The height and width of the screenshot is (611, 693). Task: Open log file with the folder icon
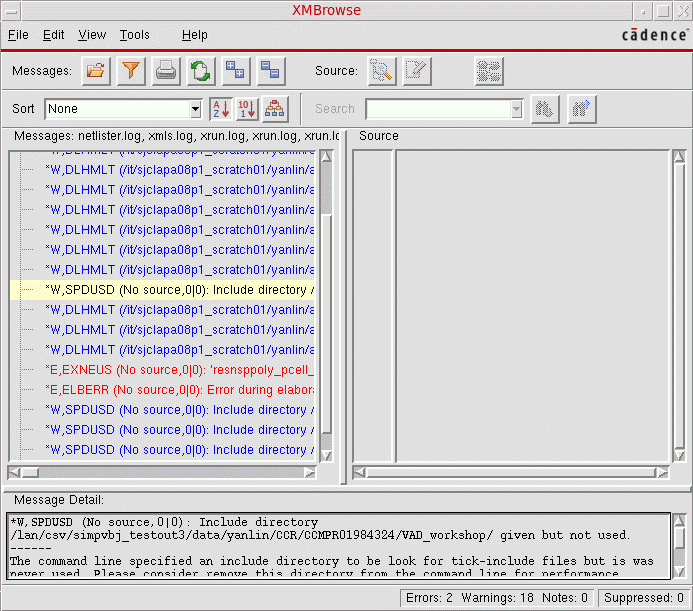click(96, 71)
